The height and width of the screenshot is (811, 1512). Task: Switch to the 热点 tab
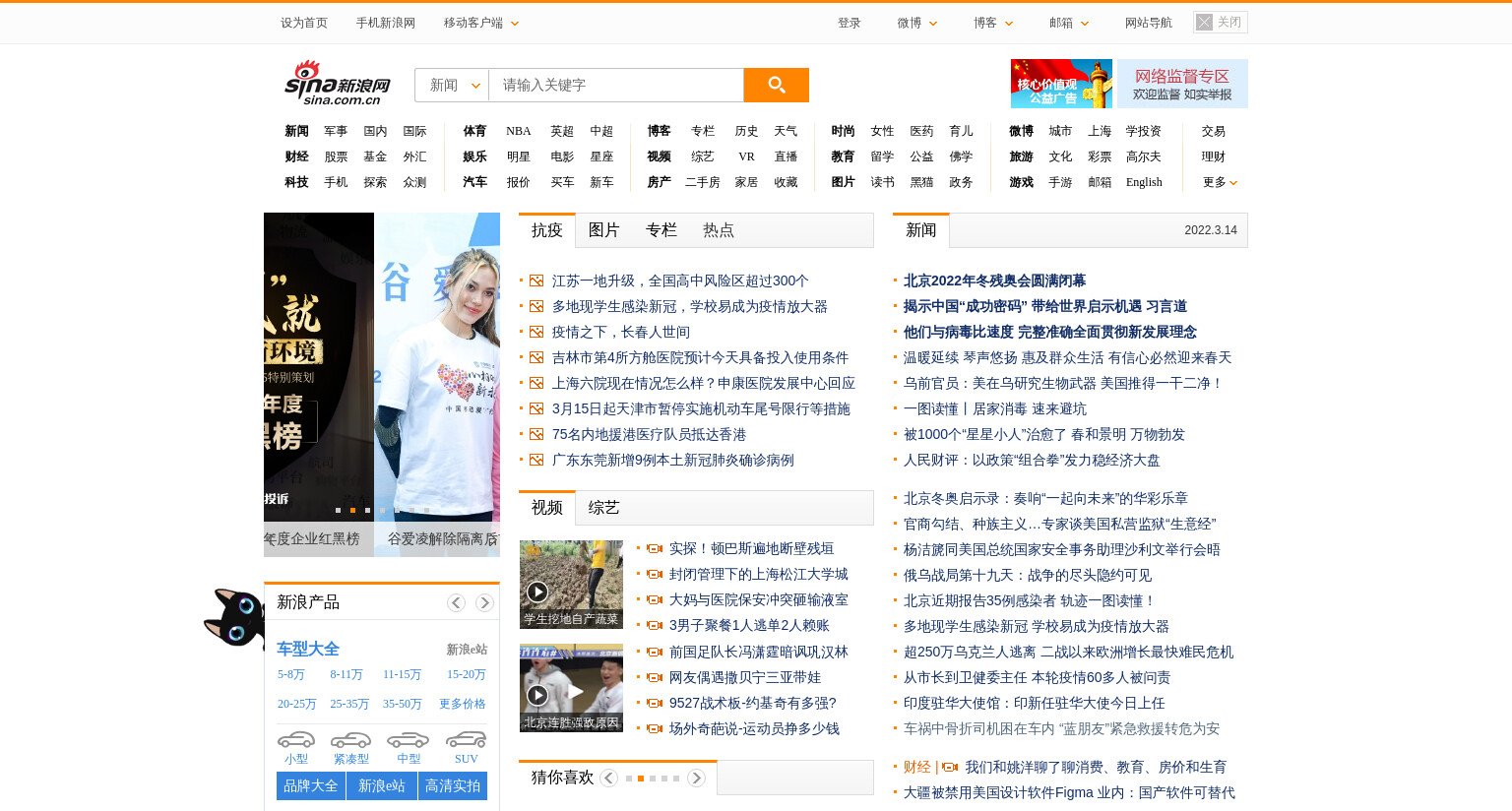tap(718, 230)
